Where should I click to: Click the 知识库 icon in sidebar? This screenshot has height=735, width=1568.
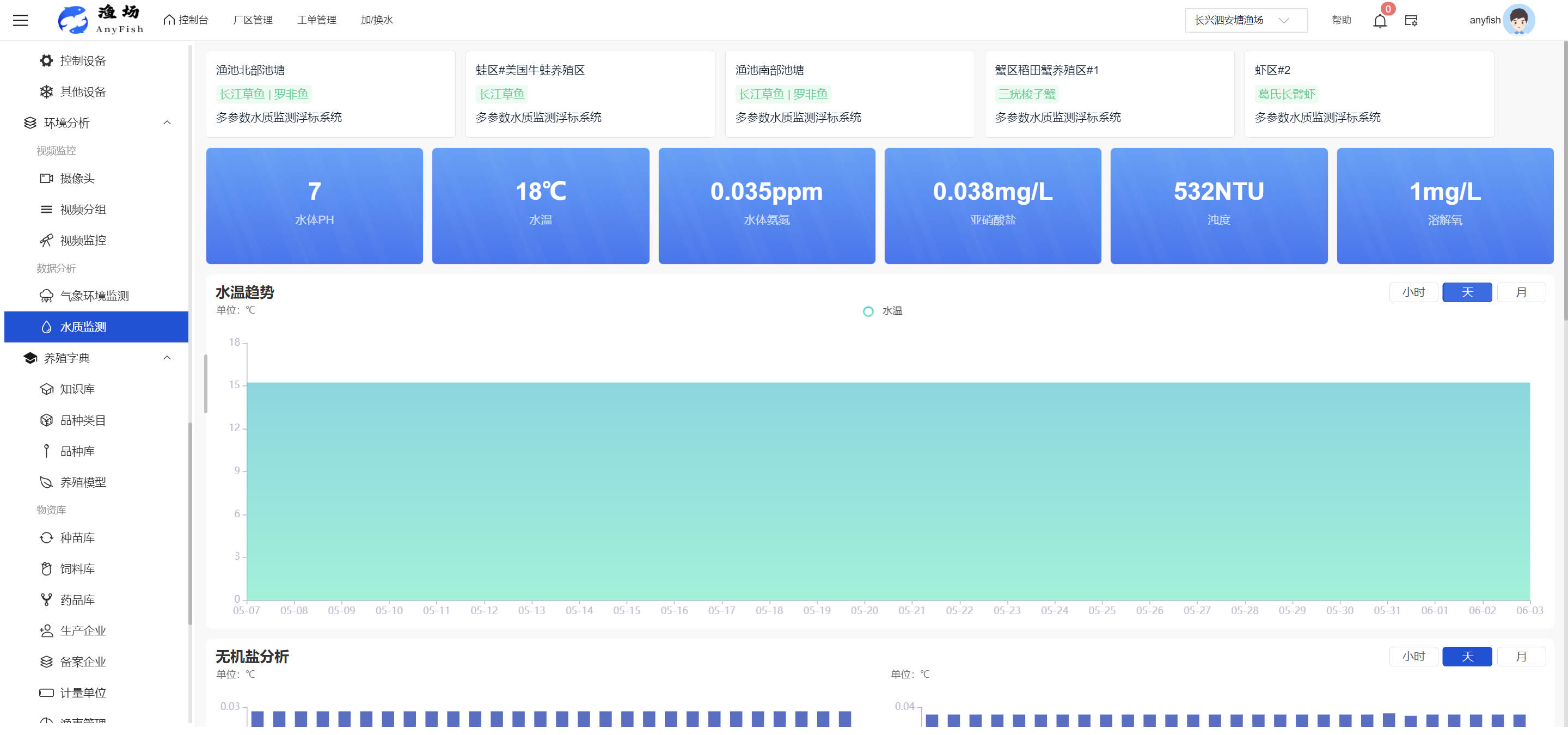[46, 389]
